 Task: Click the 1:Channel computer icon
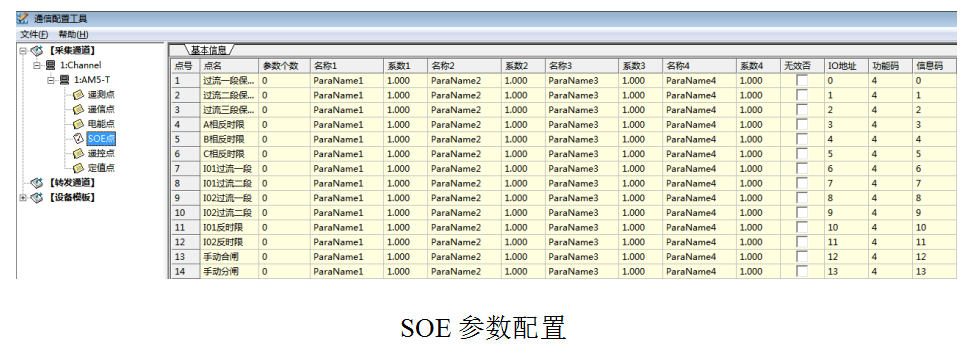50,65
